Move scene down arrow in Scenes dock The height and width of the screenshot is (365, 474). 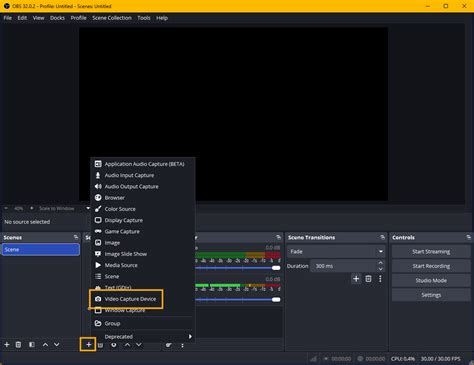pos(57,344)
